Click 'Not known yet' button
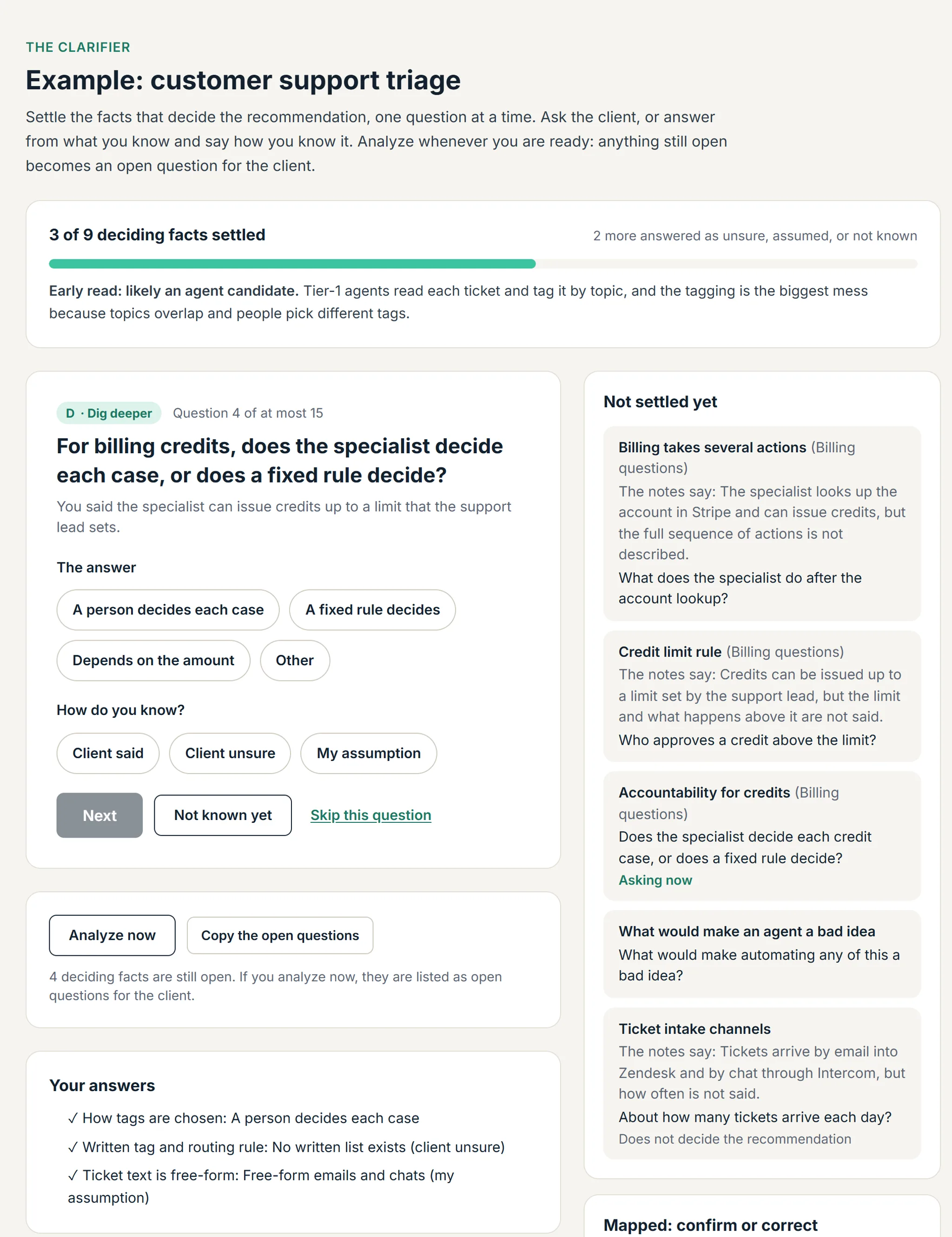 [223, 815]
